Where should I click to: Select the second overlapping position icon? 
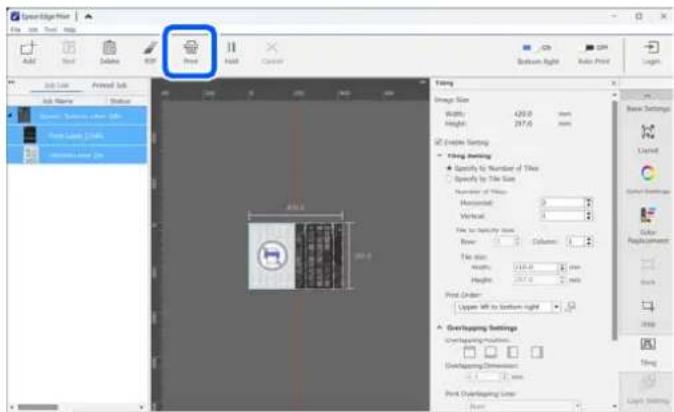click(x=490, y=352)
